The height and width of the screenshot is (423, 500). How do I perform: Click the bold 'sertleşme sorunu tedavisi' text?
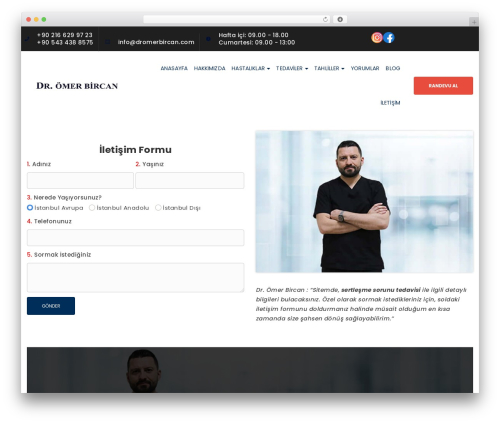tap(381, 290)
